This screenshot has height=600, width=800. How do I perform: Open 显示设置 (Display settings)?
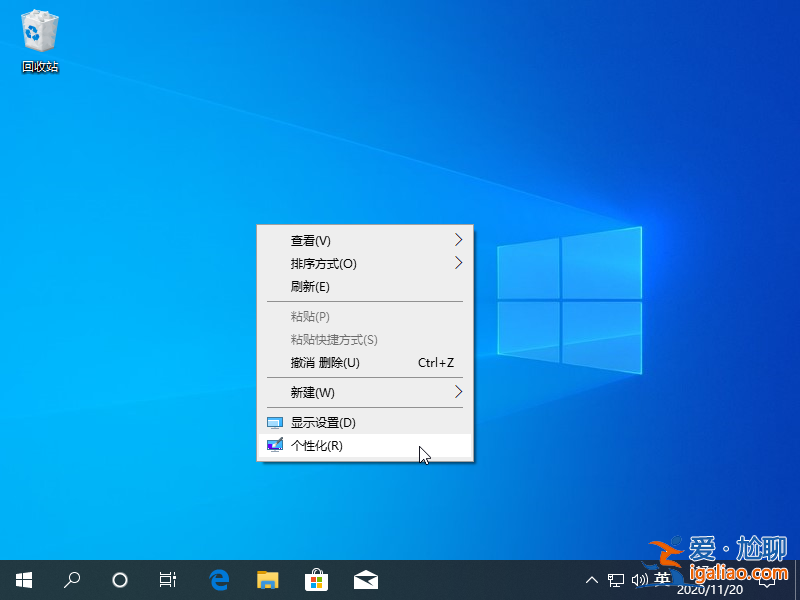click(x=320, y=422)
